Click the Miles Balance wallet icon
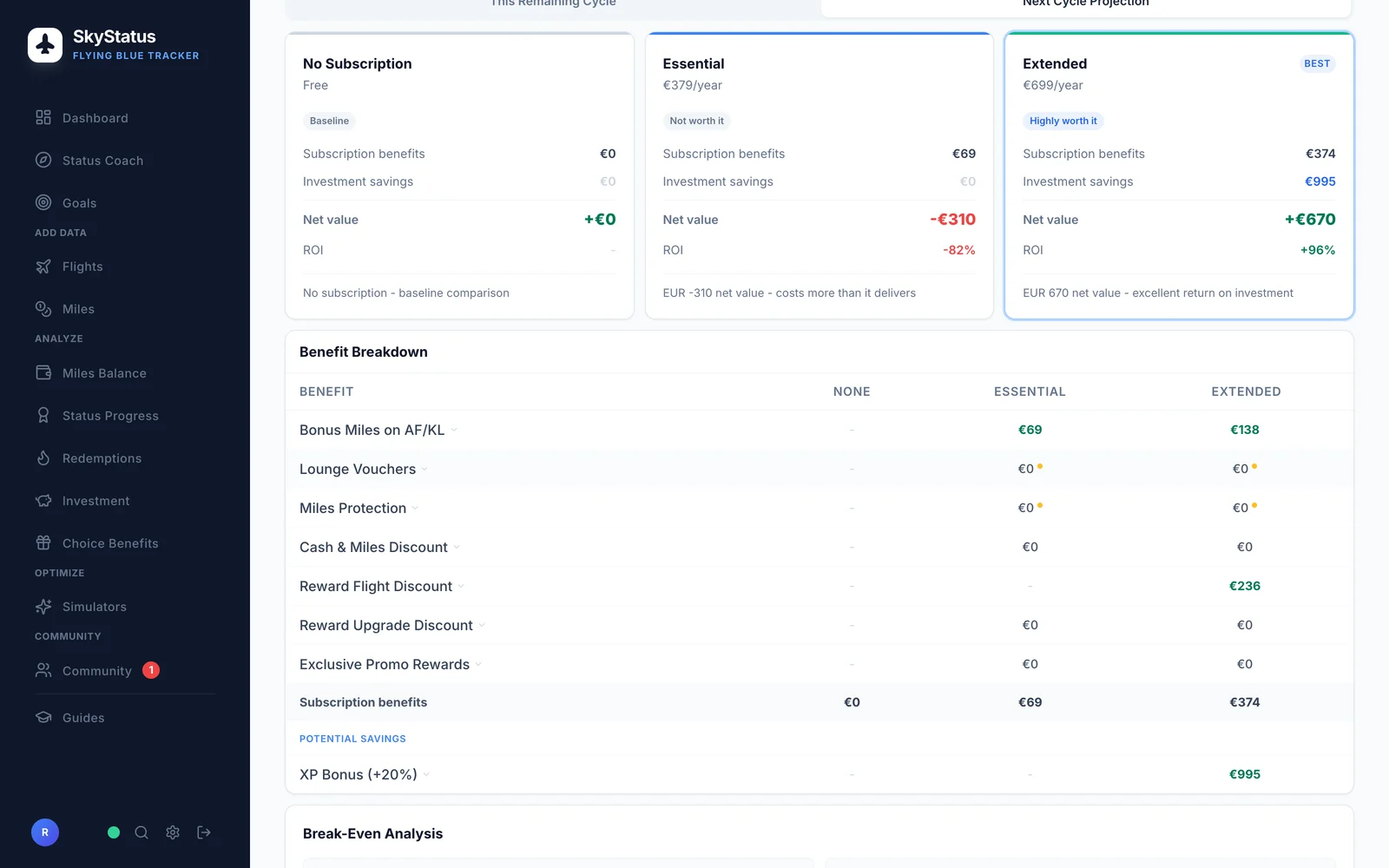Screen dimensions: 1389x868 pyautogui.click(x=43, y=372)
